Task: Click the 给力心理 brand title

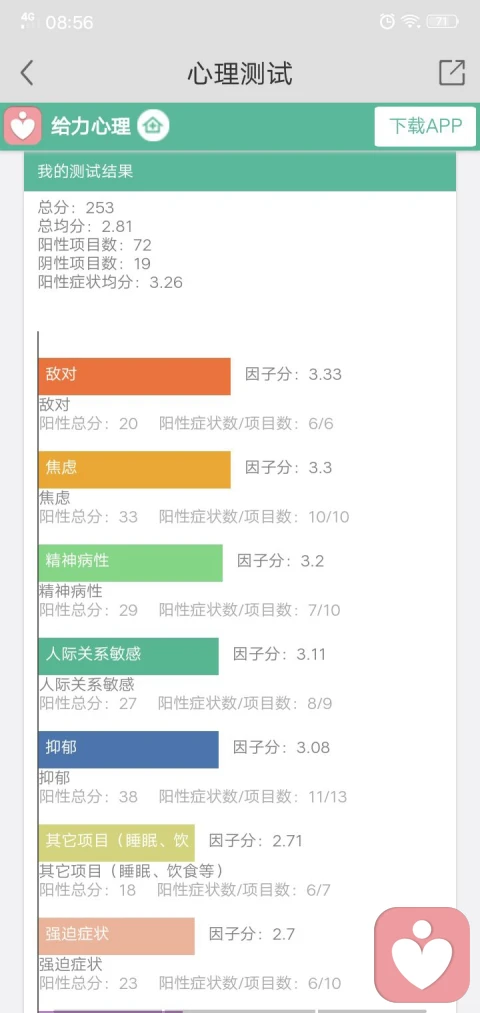Action: [x=90, y=126]
